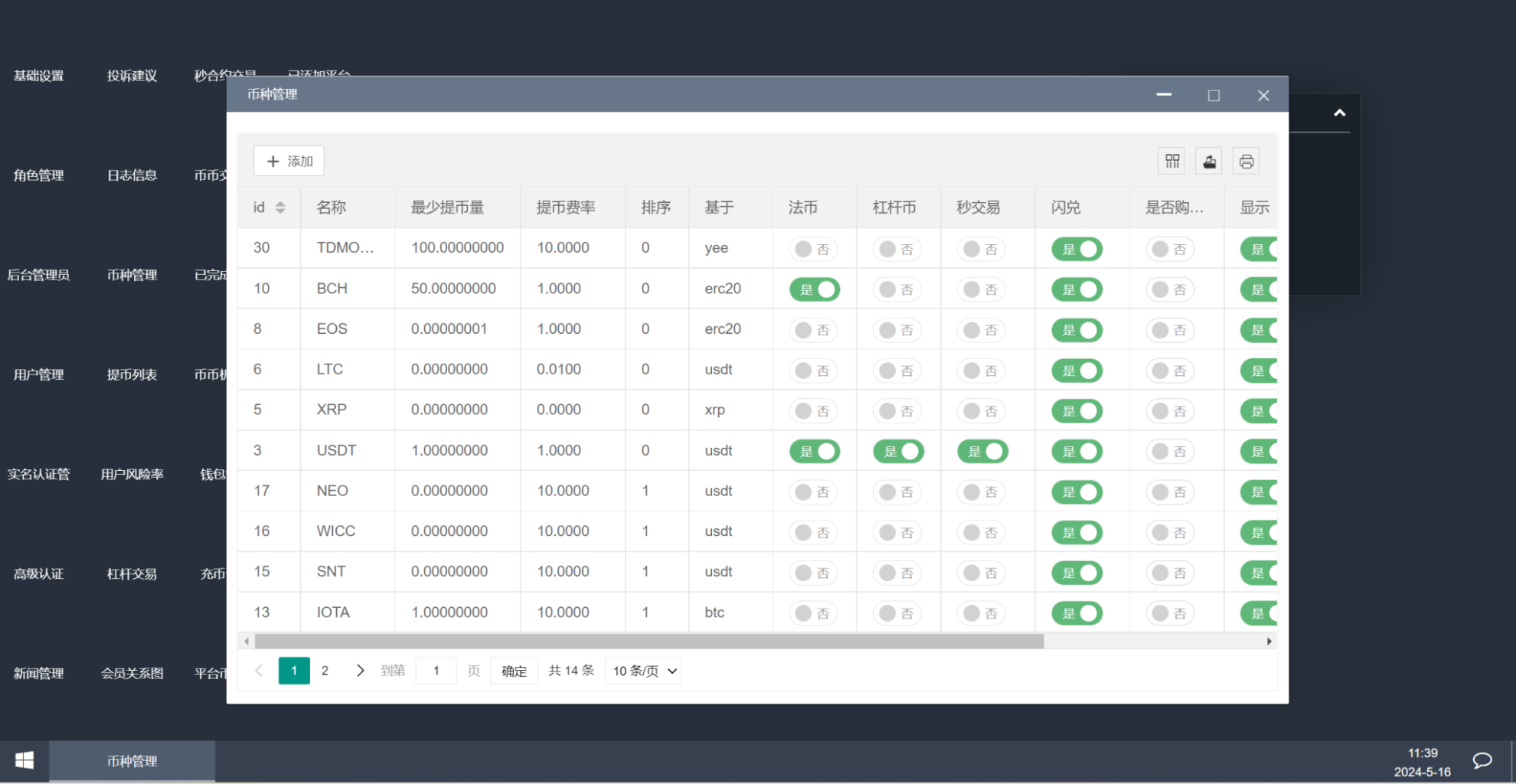The image size is (1516, 784).
Task: Click the id column sort arrows
Action: (x=280, y=207)
